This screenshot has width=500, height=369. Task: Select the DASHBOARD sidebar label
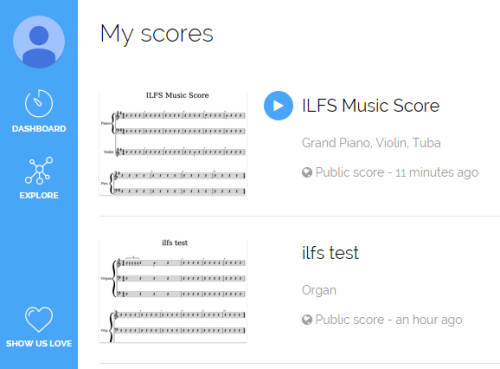(x=39, y=129)
